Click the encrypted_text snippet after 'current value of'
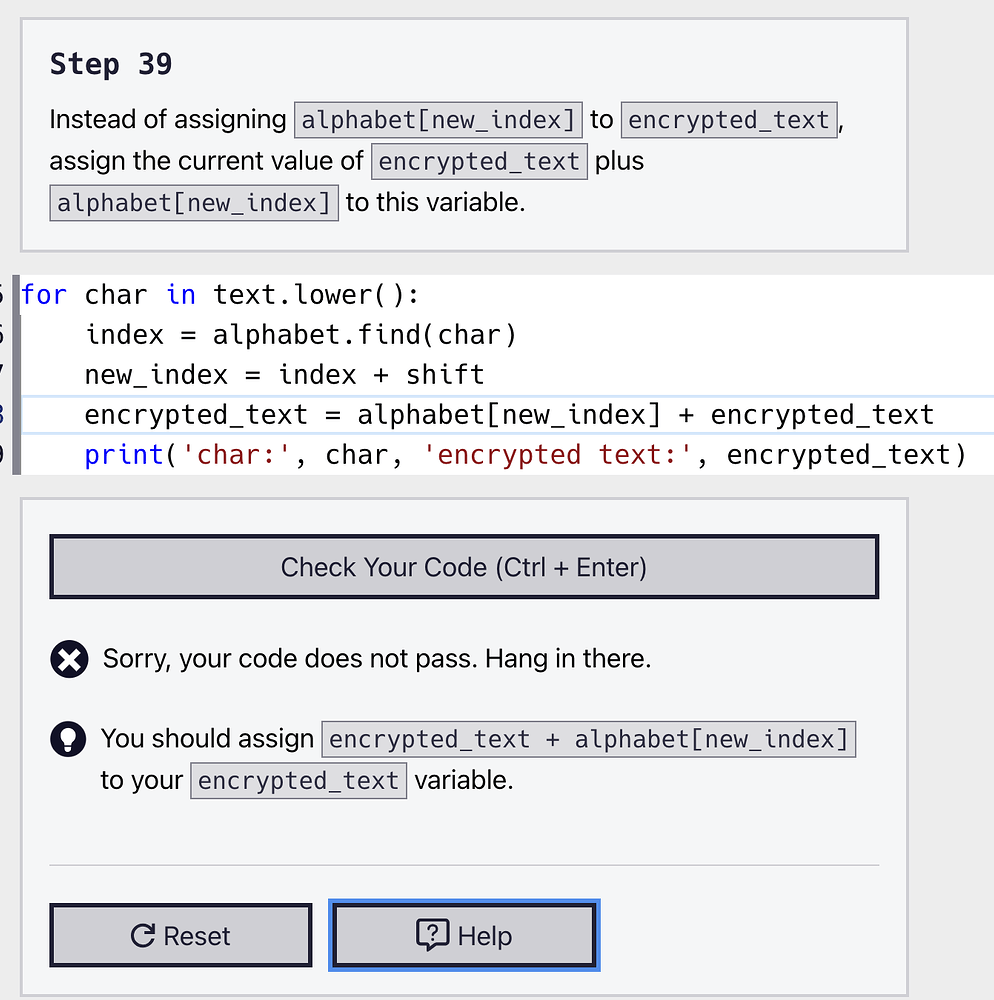 point(479,162)
